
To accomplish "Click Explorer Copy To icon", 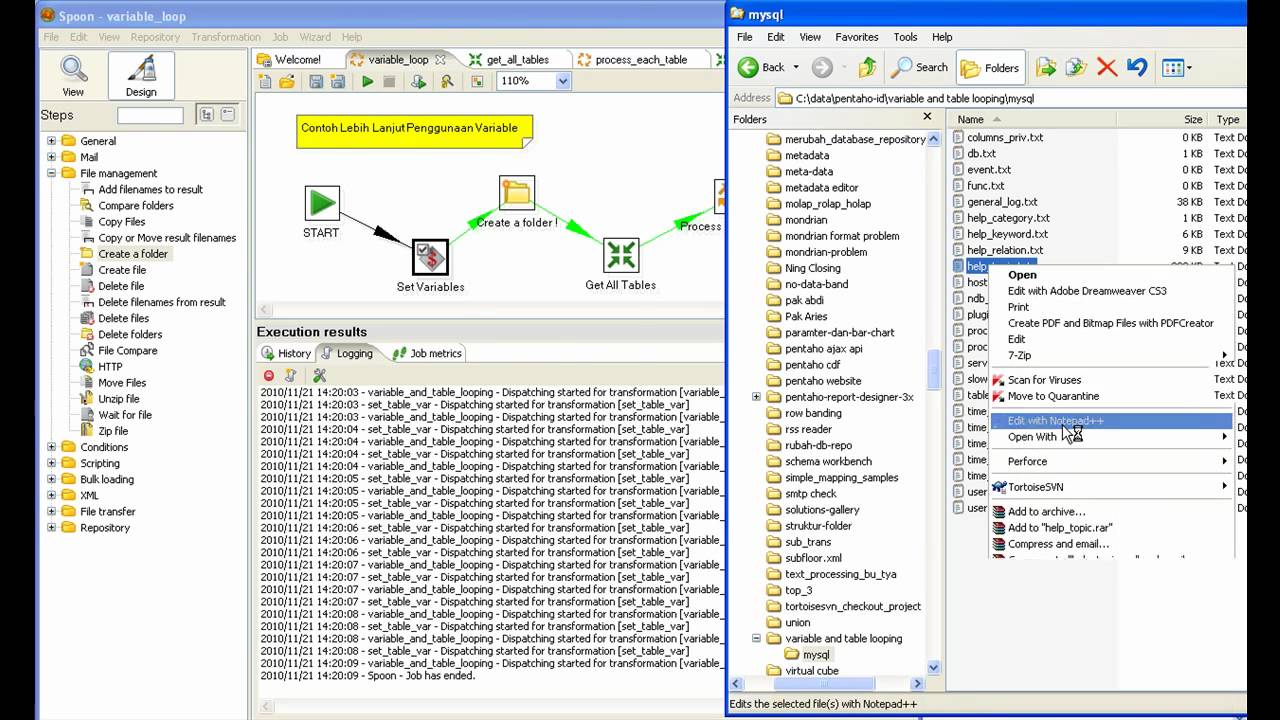I will point(1076,67).
